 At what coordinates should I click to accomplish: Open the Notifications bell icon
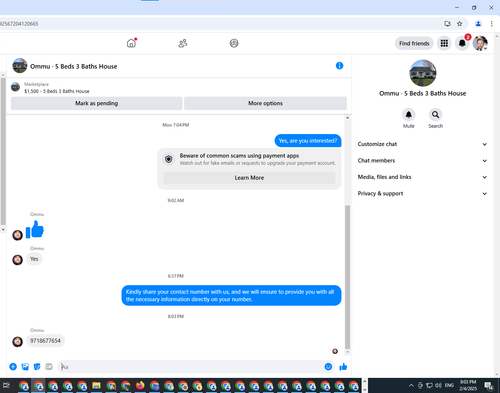tap(462, 43)
